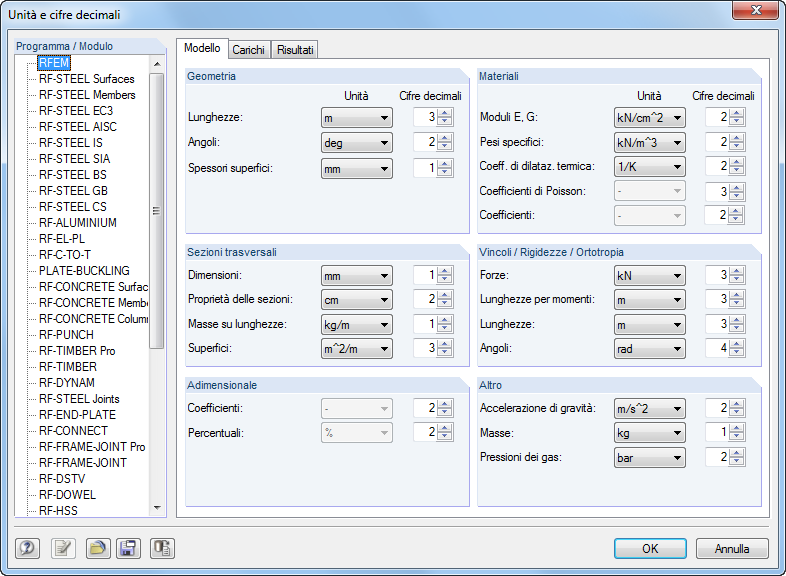
Task: Select RF-C-TO-T module
Action: [65, 255]
